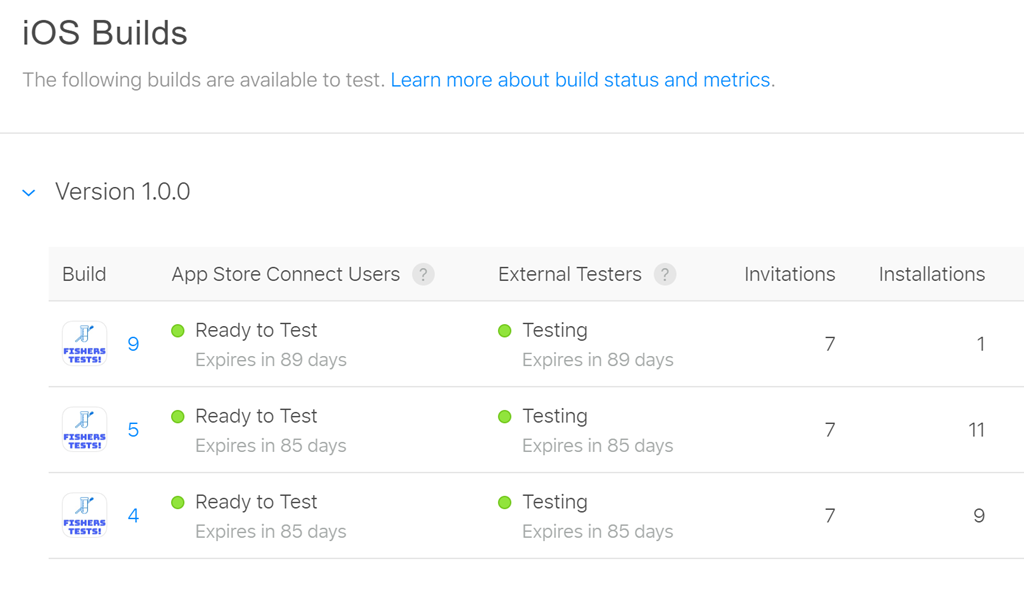This screenshot has width=1024, height=599.
Task: Click green Testing status dot for build 4
Action: click(505, 503)
